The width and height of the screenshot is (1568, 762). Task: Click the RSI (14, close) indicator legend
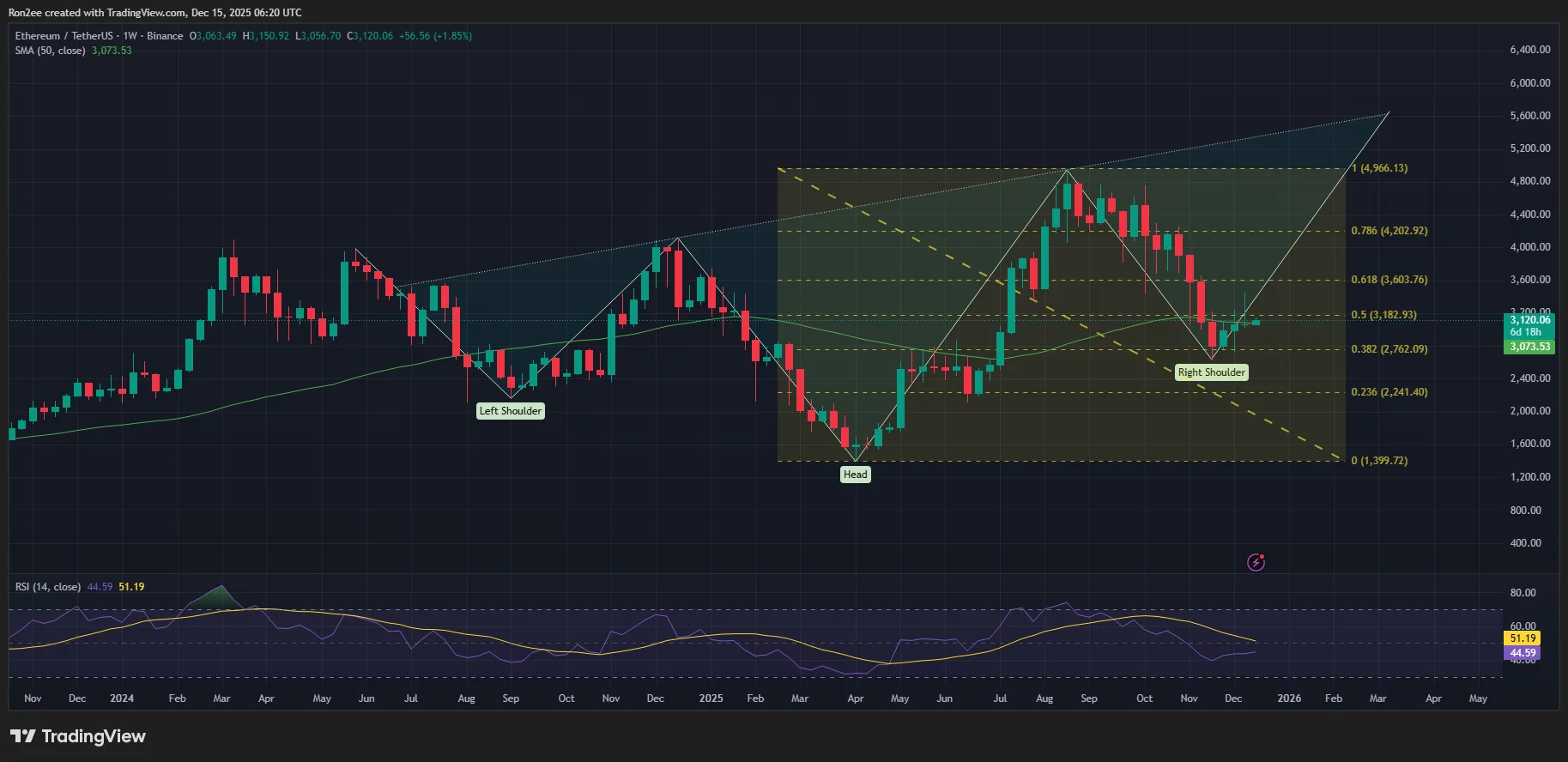pyautogui.click(x=48, y=587)
